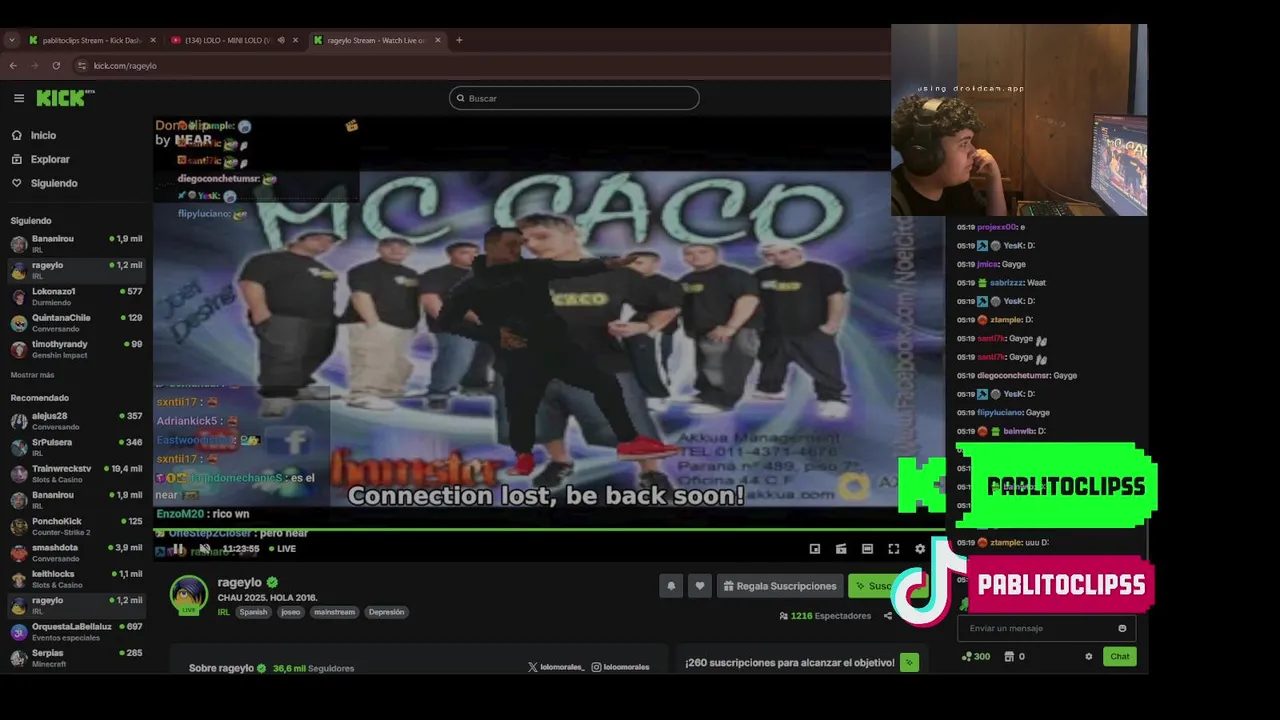Screen dimensions: 1280x720
Task: Toggle the notification bell for rageylo
Action: point(671,586)
